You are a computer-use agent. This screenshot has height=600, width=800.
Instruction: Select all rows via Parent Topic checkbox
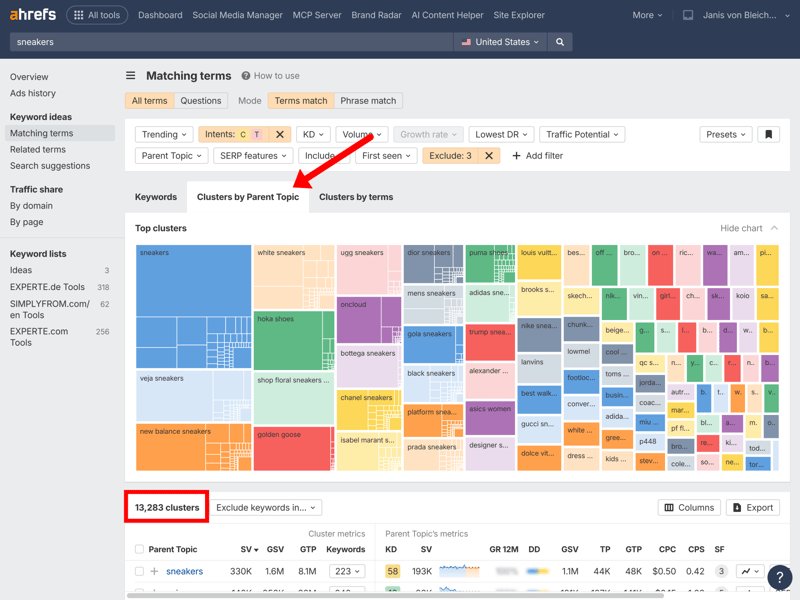point(139,549)
